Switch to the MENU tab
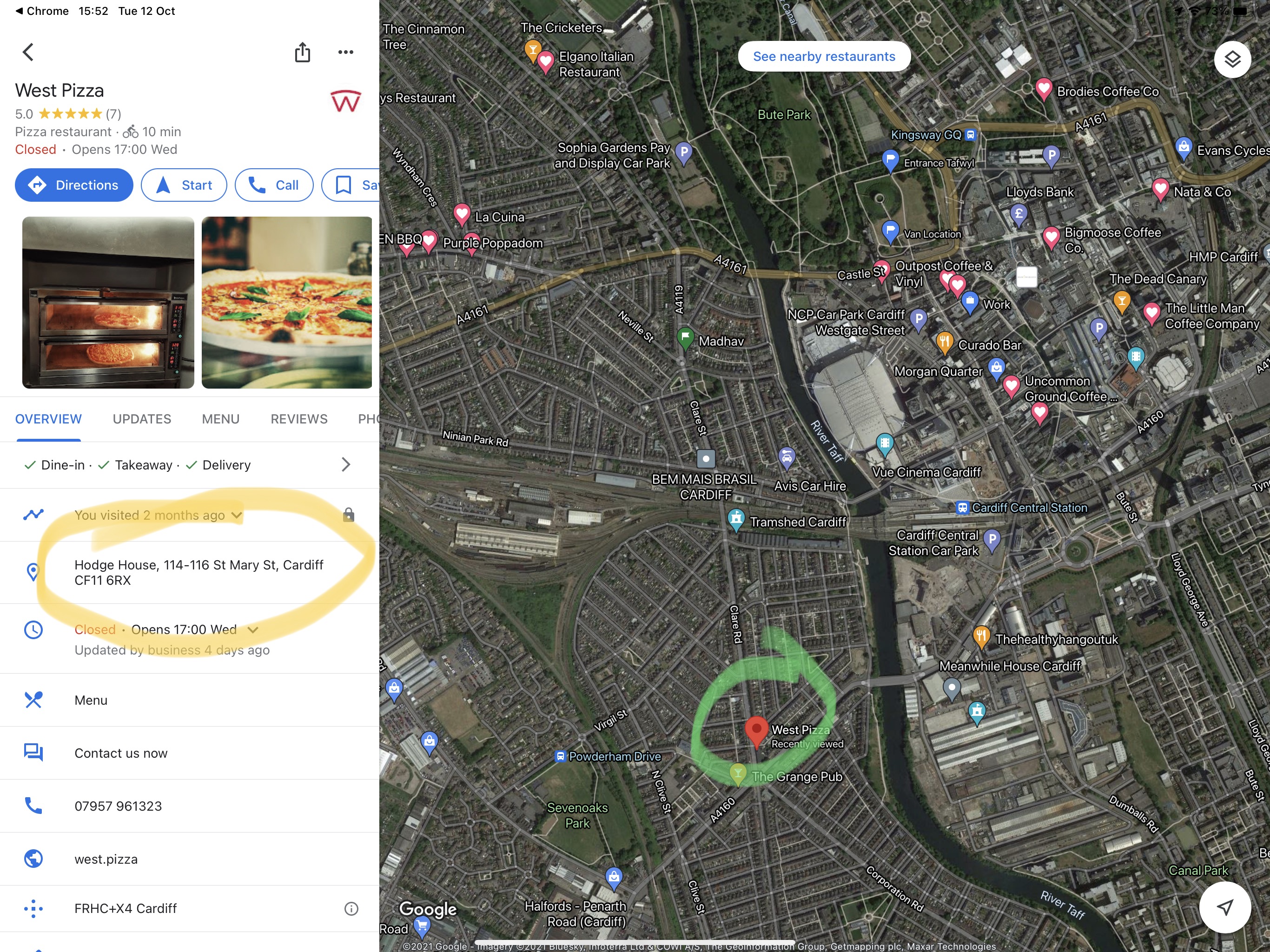The height and width of the screenshot is (952, 1270). [220, 419]
